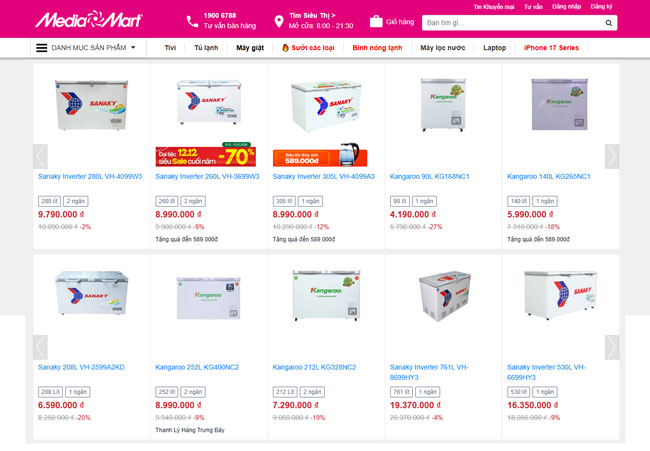The image size is (650, 451).
Task: Show next products in top row
Action: [612, 156]
